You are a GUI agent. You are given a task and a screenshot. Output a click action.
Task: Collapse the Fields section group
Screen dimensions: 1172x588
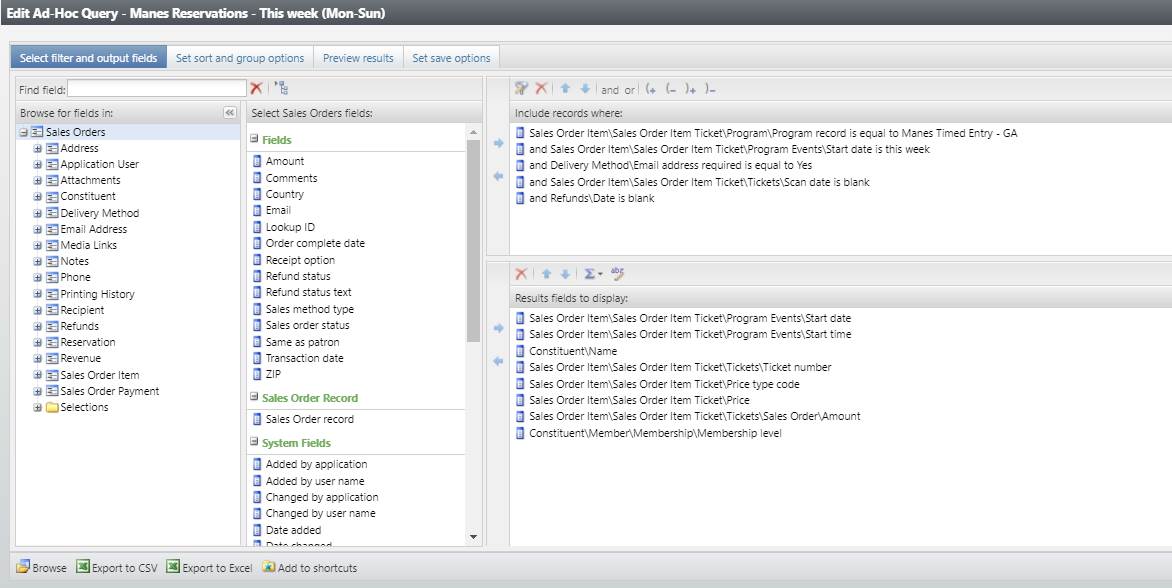(x=254, y=140)
